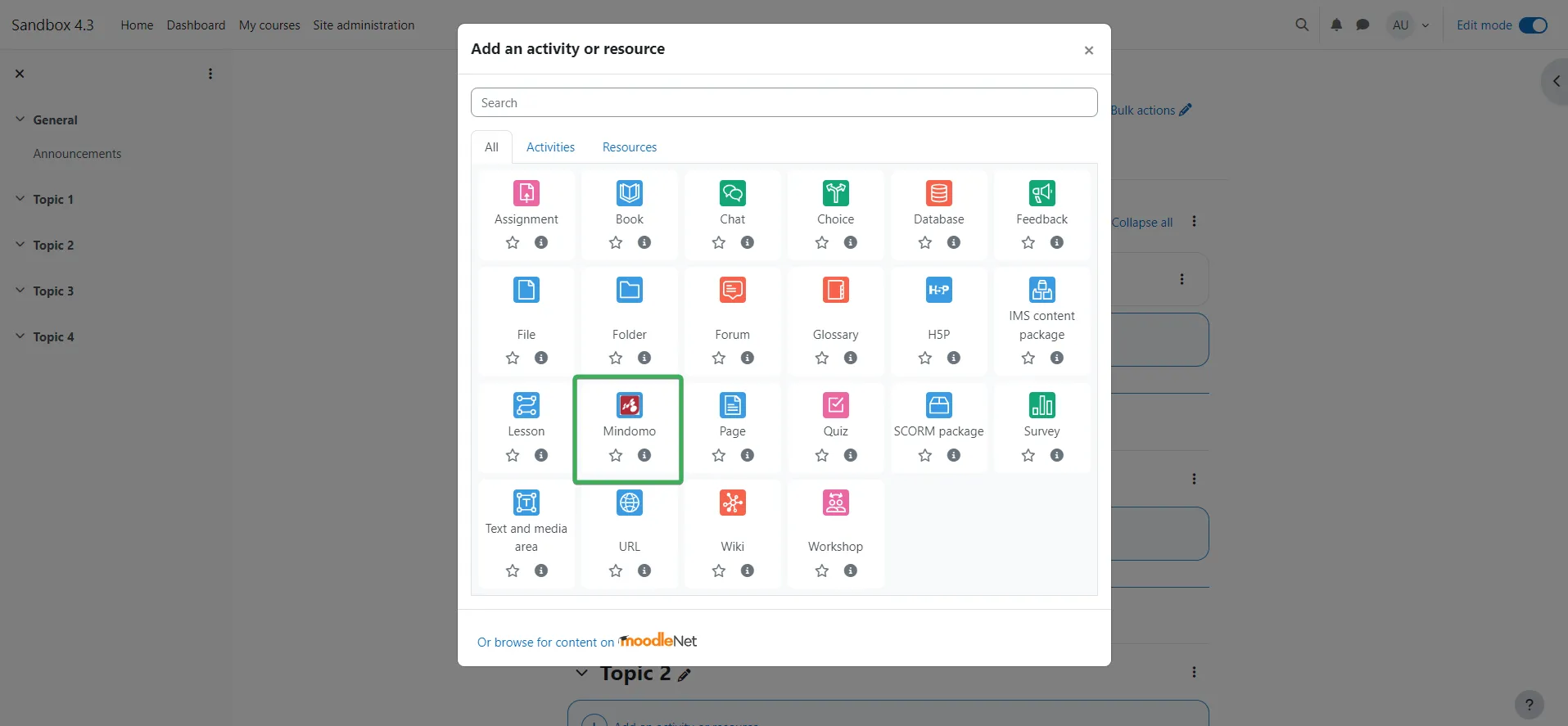This screenshot has height=726, width=1568.
Task: Select the Database activity icon
Action: (938, 193)
